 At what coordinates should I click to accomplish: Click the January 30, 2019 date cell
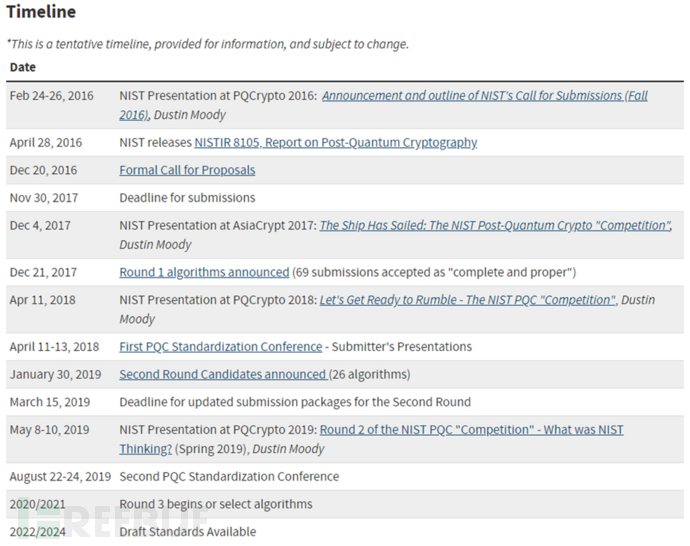[55, 374]
